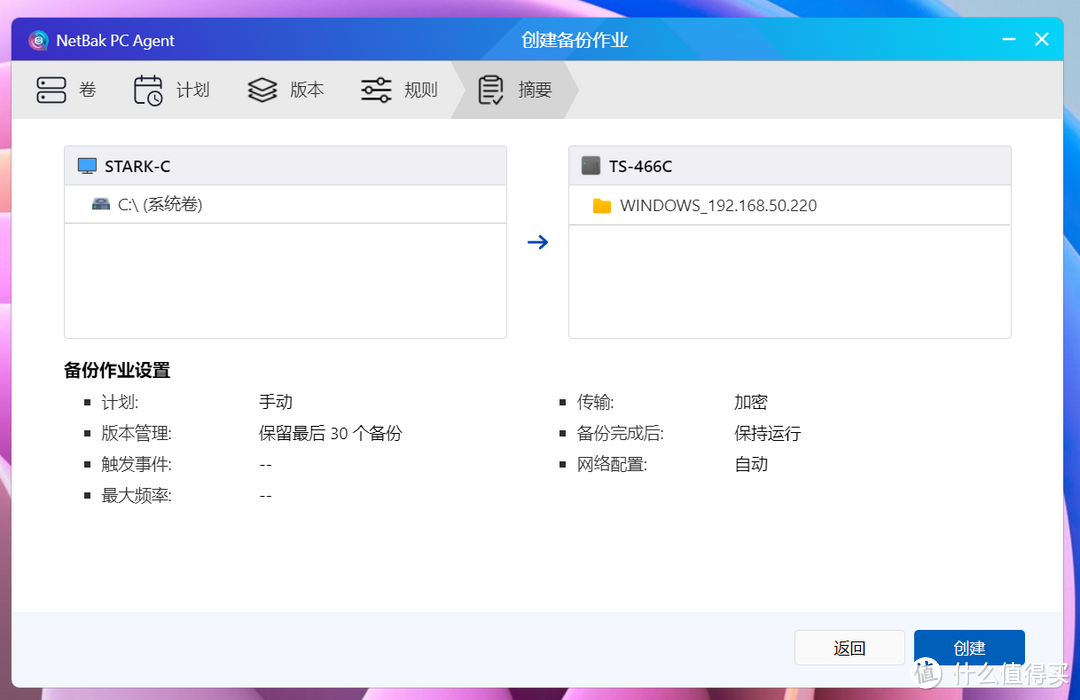Open the 计划 calendar schedule icon
The height and width of the screenshot is (700, 1080).
click(148, 89)
